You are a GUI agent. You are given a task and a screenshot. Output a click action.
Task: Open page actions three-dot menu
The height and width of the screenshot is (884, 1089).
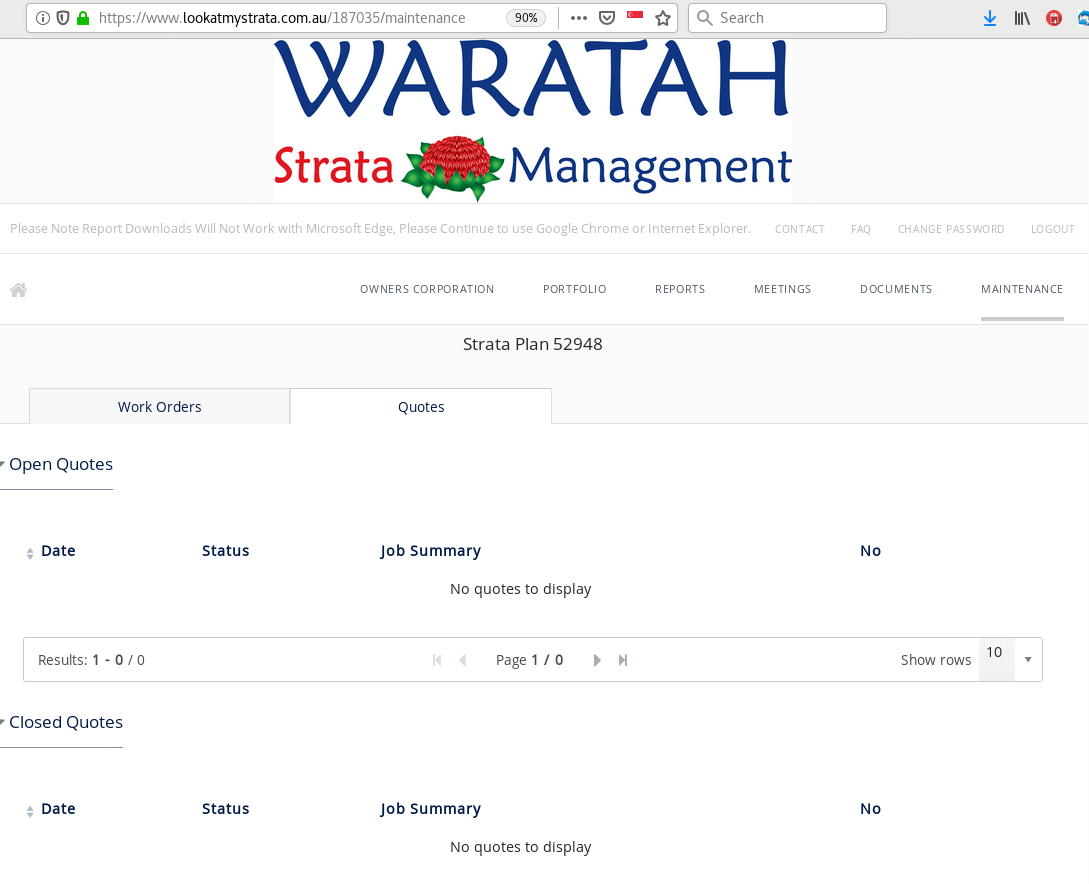point(579,18)
